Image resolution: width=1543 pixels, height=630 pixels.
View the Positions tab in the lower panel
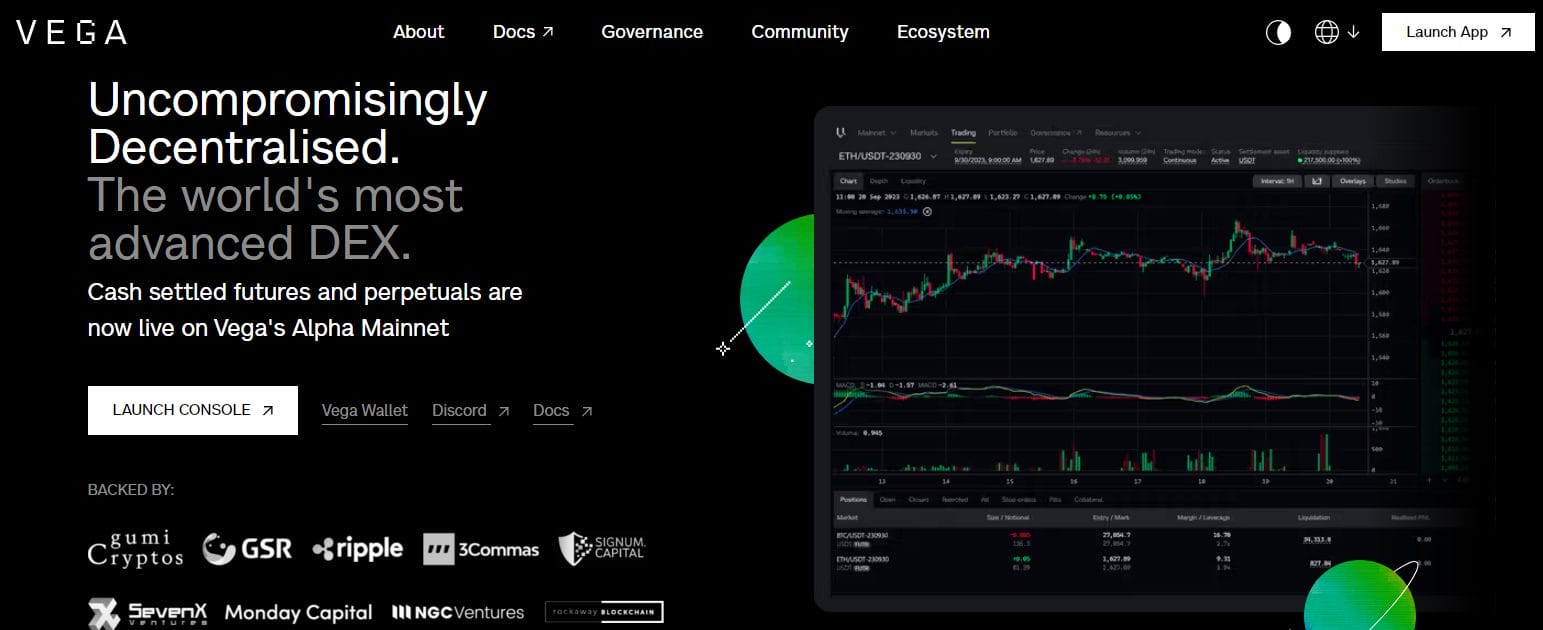pos(853,499)
